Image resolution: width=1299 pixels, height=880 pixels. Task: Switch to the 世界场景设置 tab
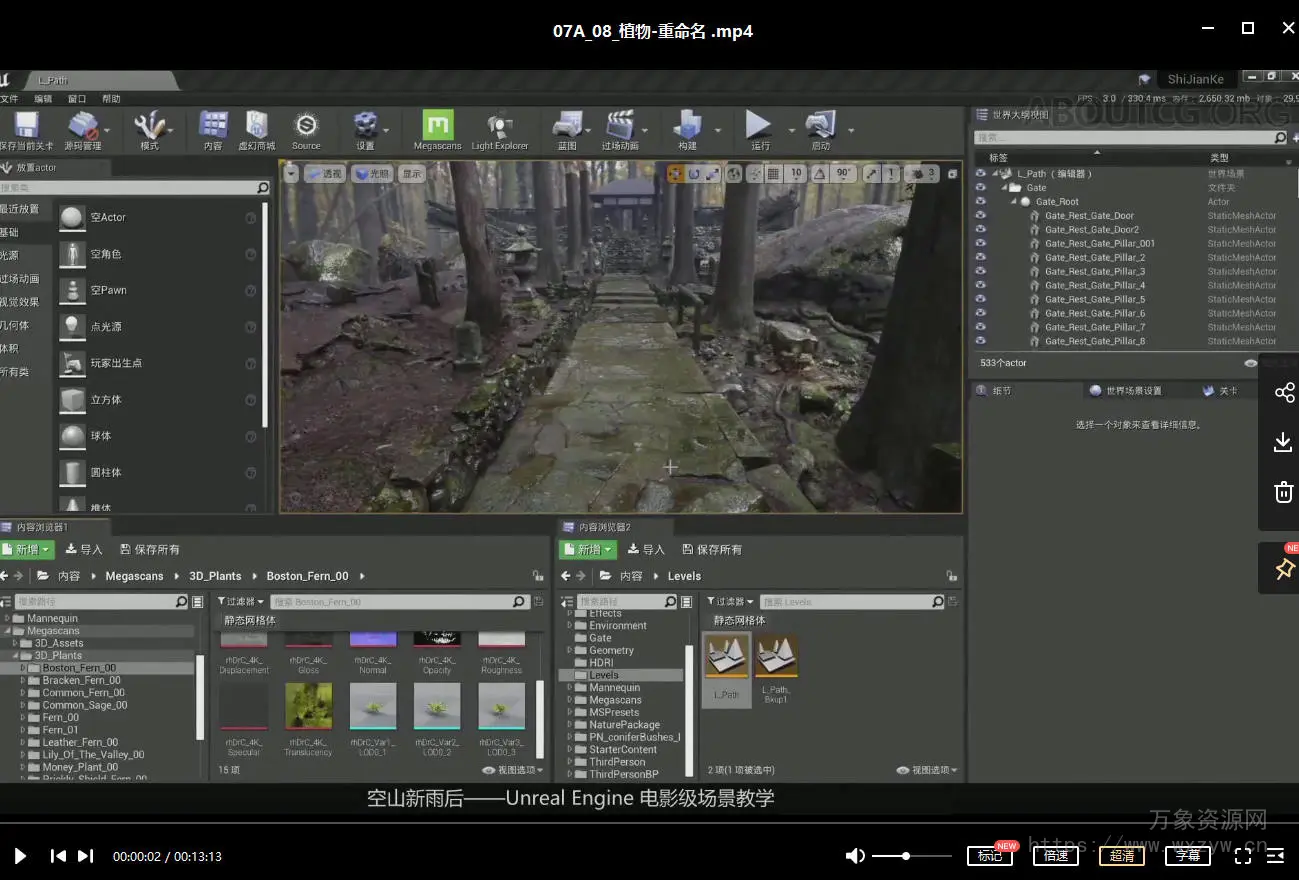[1132, 391]
